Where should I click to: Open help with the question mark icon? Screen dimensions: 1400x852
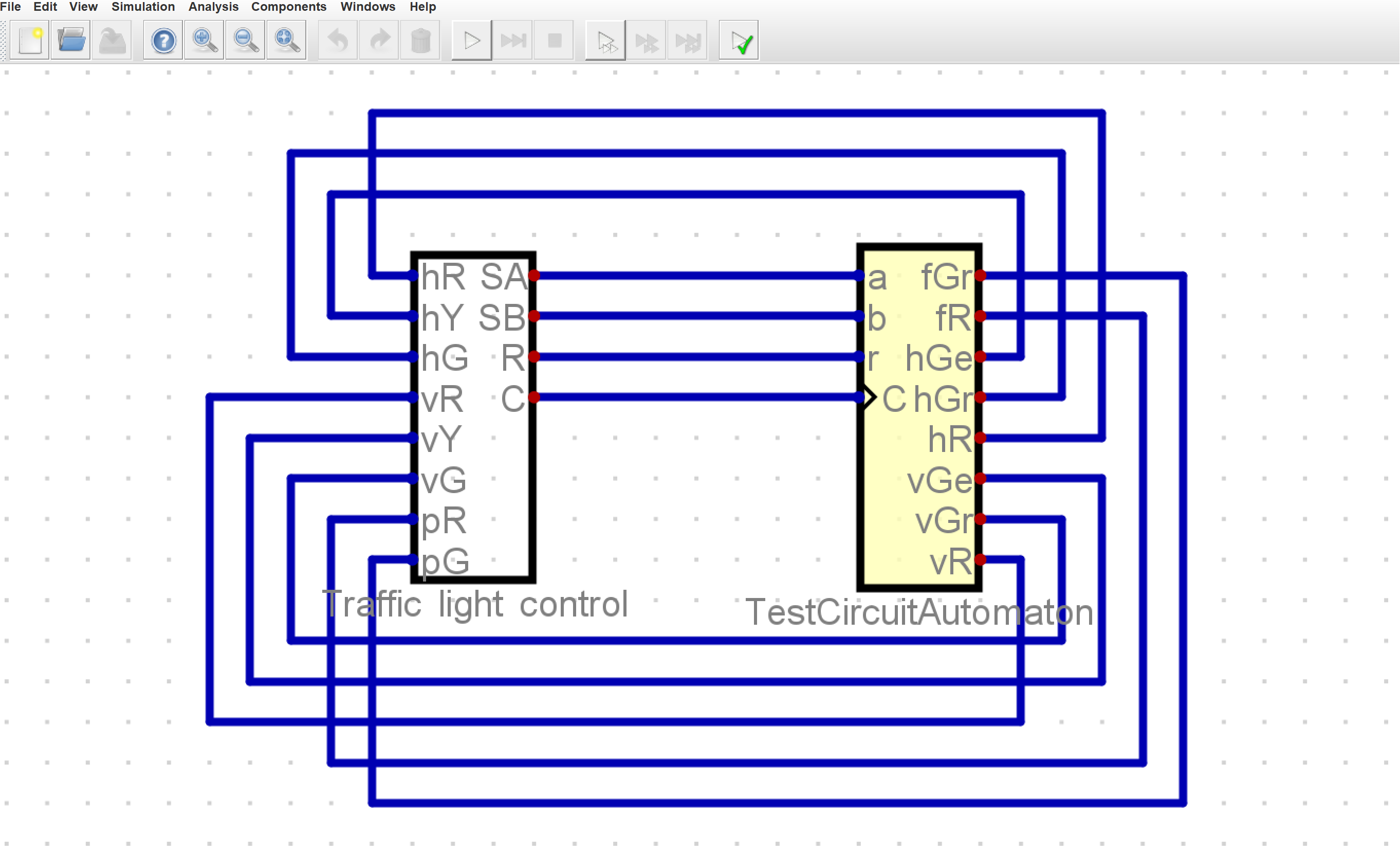coord(163,40)
